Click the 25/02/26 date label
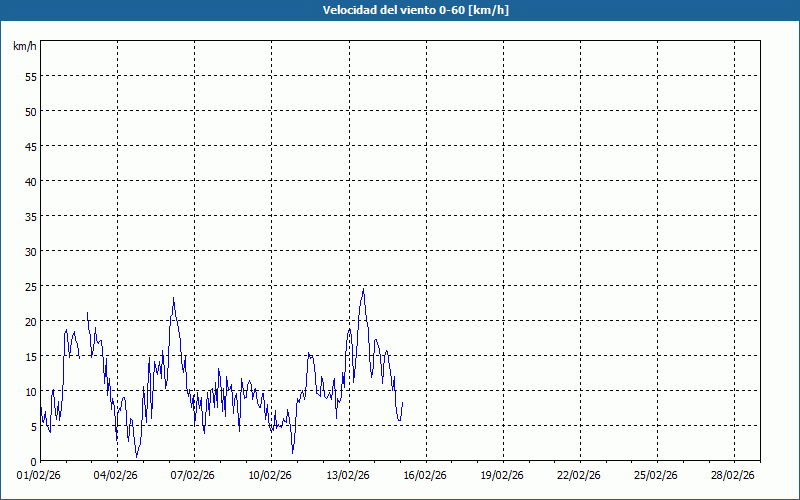 pos(657,476)
